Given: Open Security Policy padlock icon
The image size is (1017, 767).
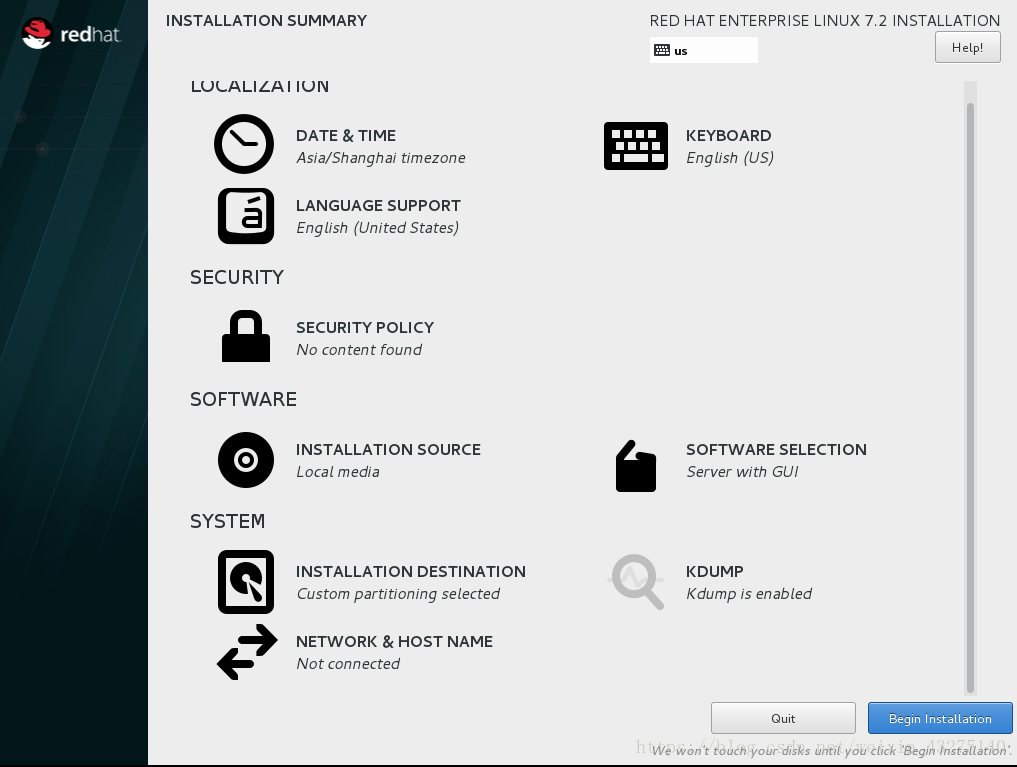Looking at the screenshot, I should coord(246,336).
